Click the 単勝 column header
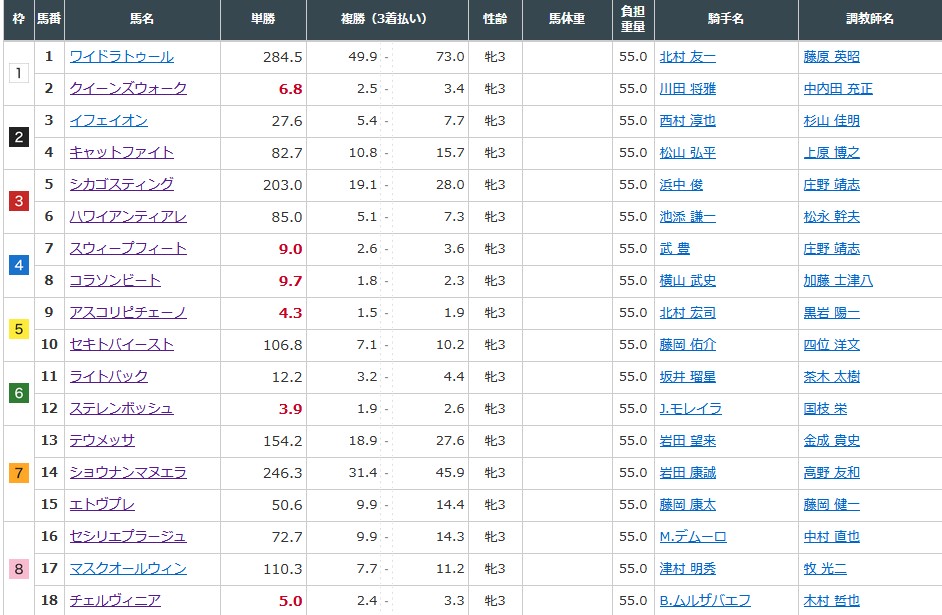Screen dimensions: 942x615 [x=263, y=19]
